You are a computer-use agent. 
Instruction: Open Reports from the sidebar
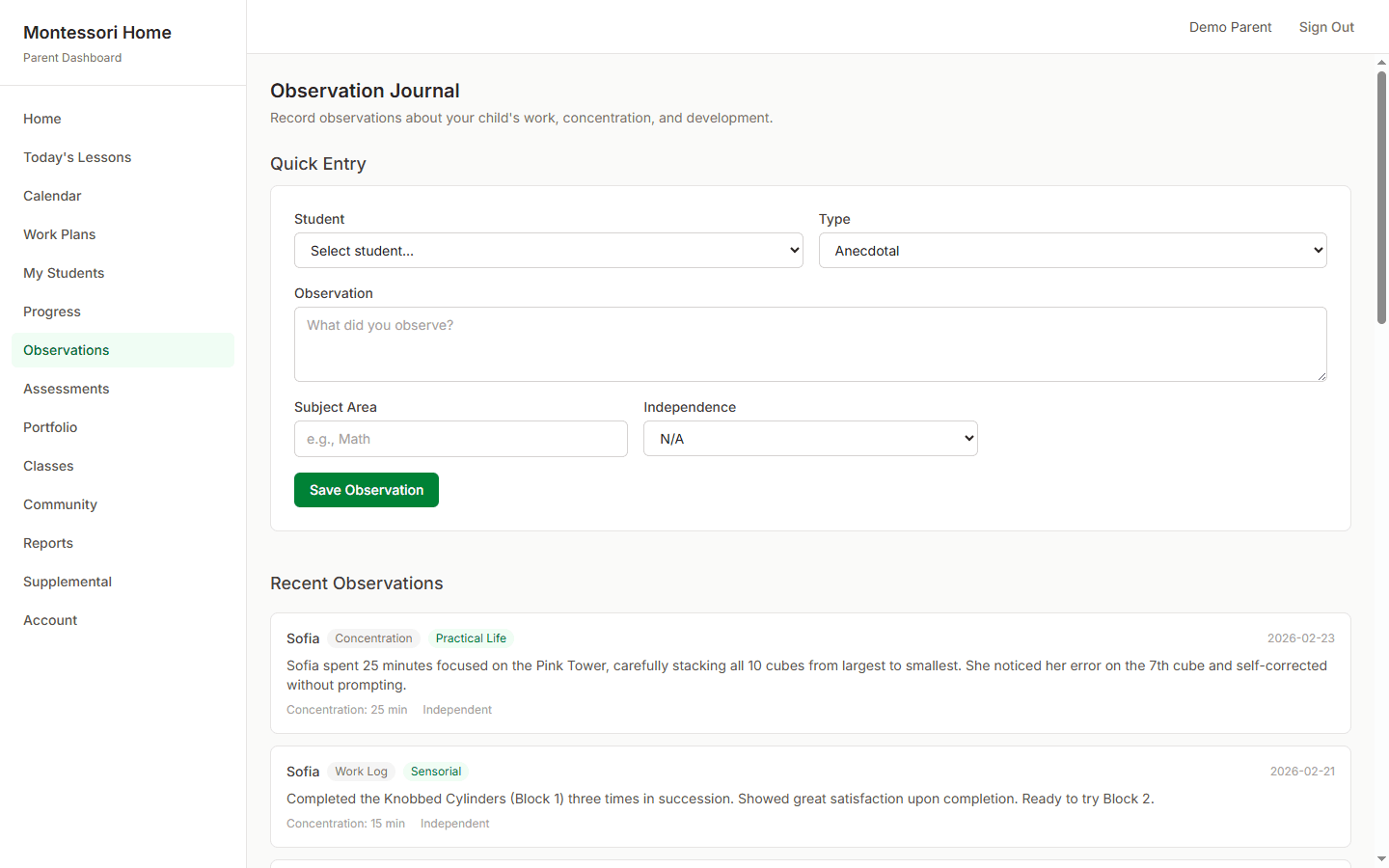[47, 542]
